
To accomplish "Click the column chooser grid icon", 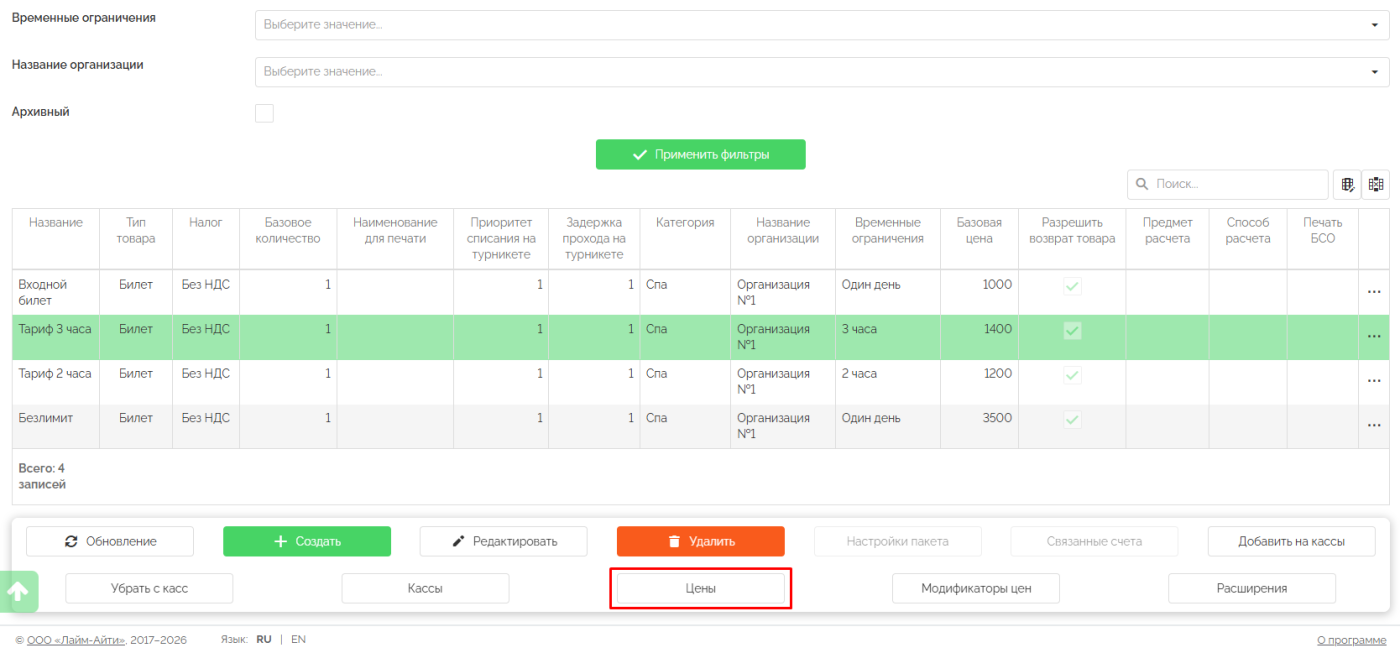I will 1376,185.
